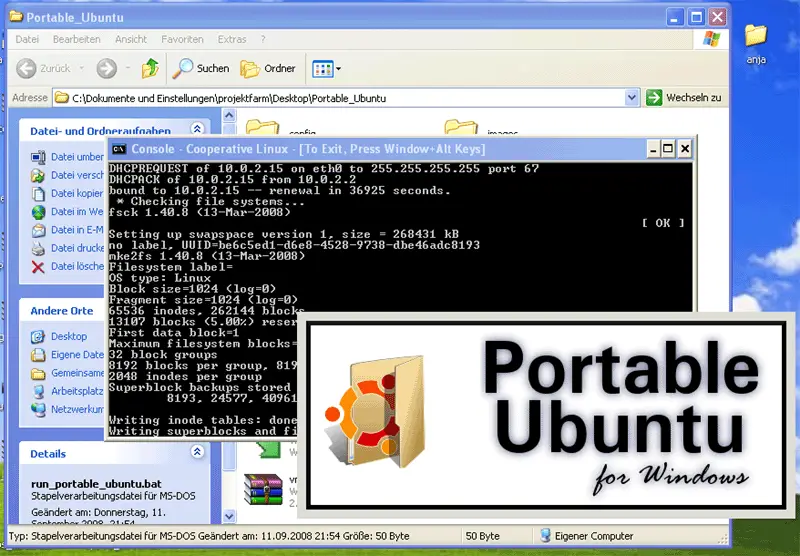The height and width of the screenshot is (556, 800).
Task: Click the run_portable_ubuntu.bat details filename
Action: pyautogui.click(x=96, y=484)
